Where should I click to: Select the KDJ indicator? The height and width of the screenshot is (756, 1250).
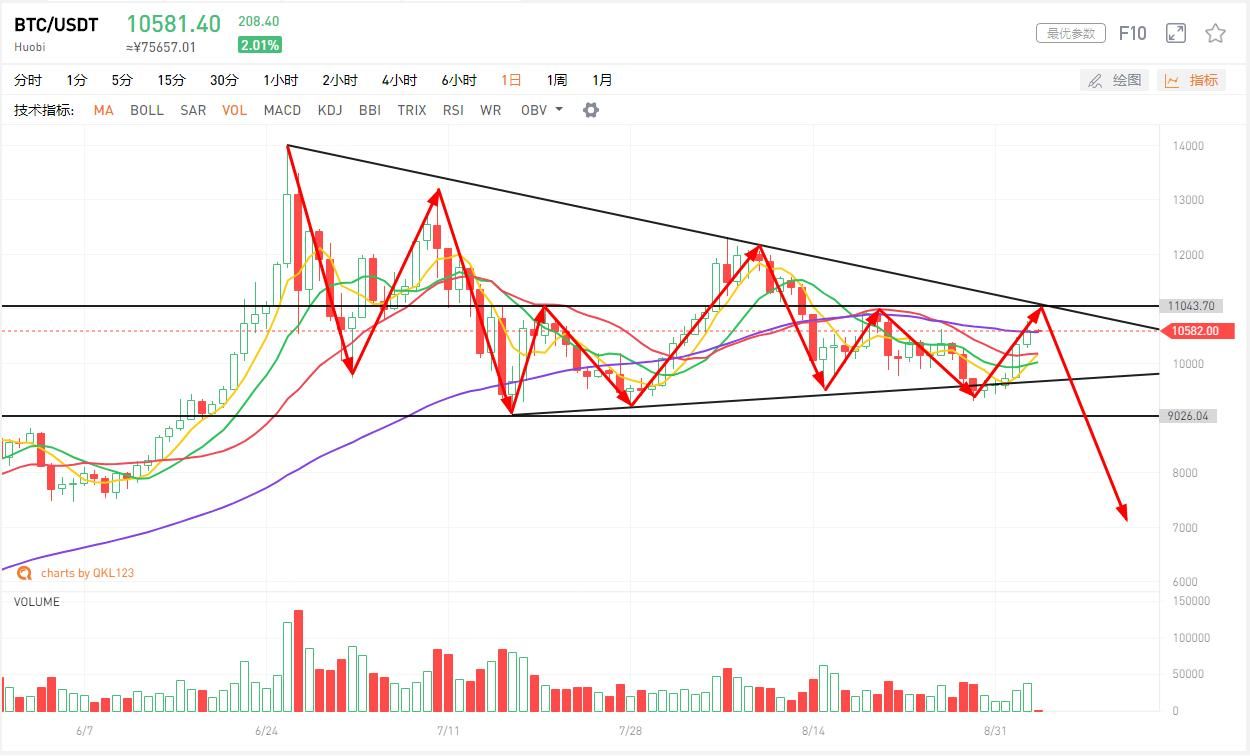click(x=330, y=110)
